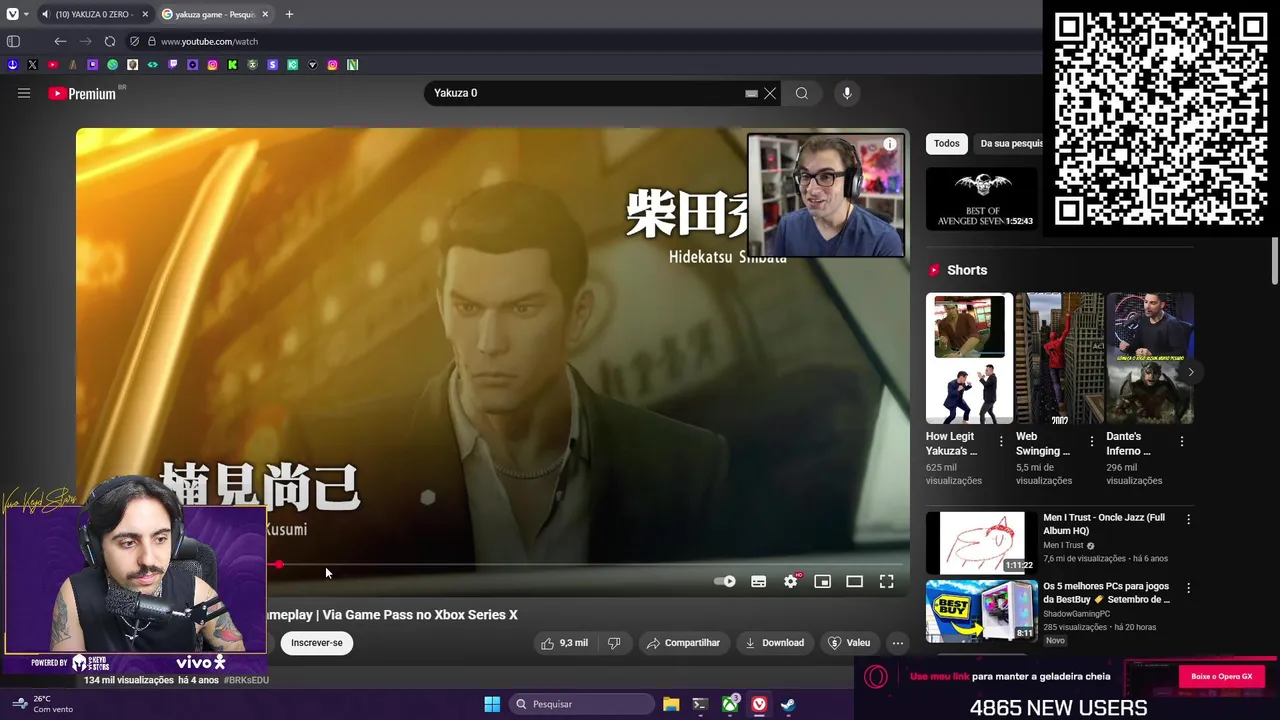
Task: Open the weather widget showing 26°C
Action: 42,704
